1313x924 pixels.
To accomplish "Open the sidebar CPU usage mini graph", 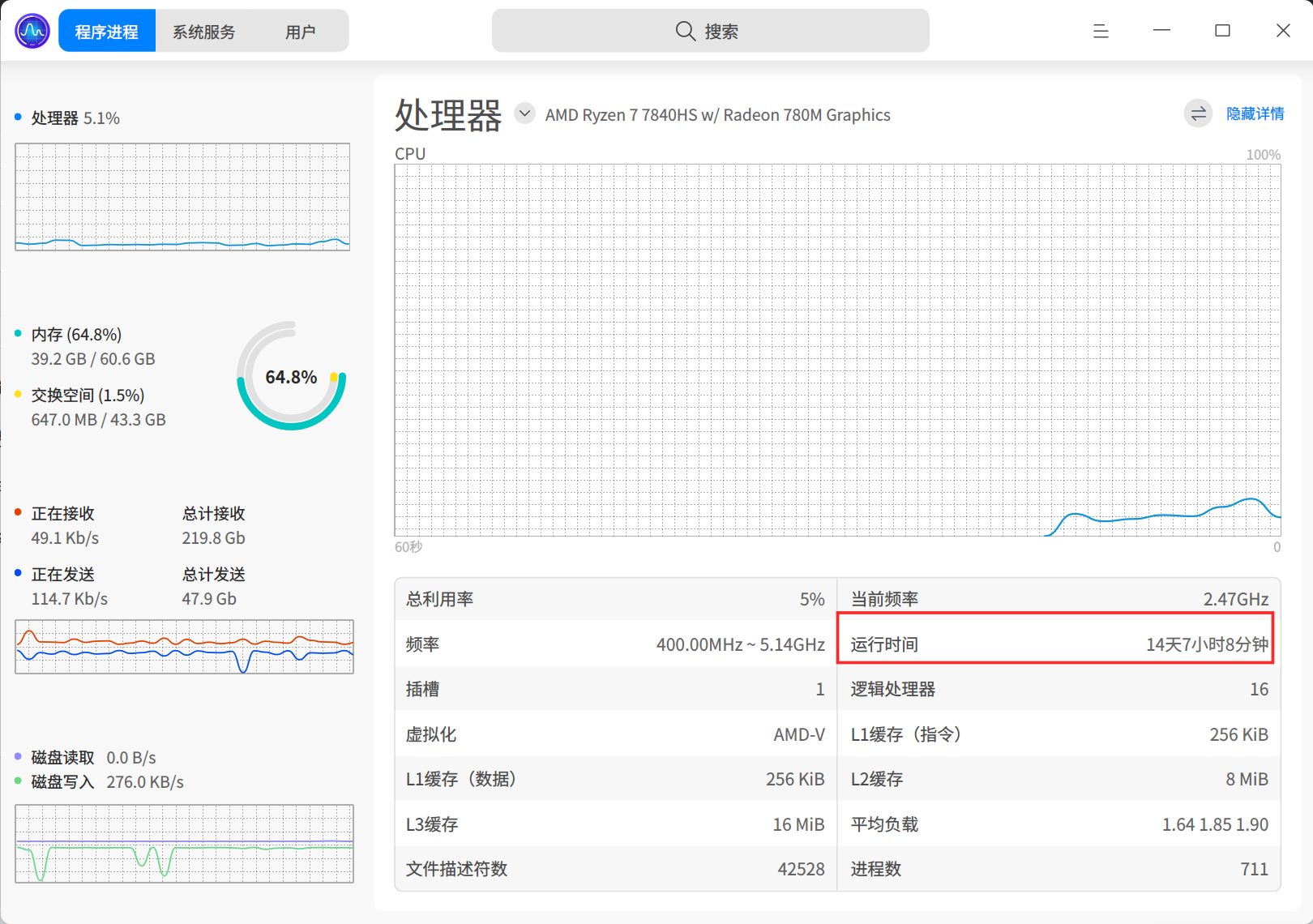I will 182,197.
